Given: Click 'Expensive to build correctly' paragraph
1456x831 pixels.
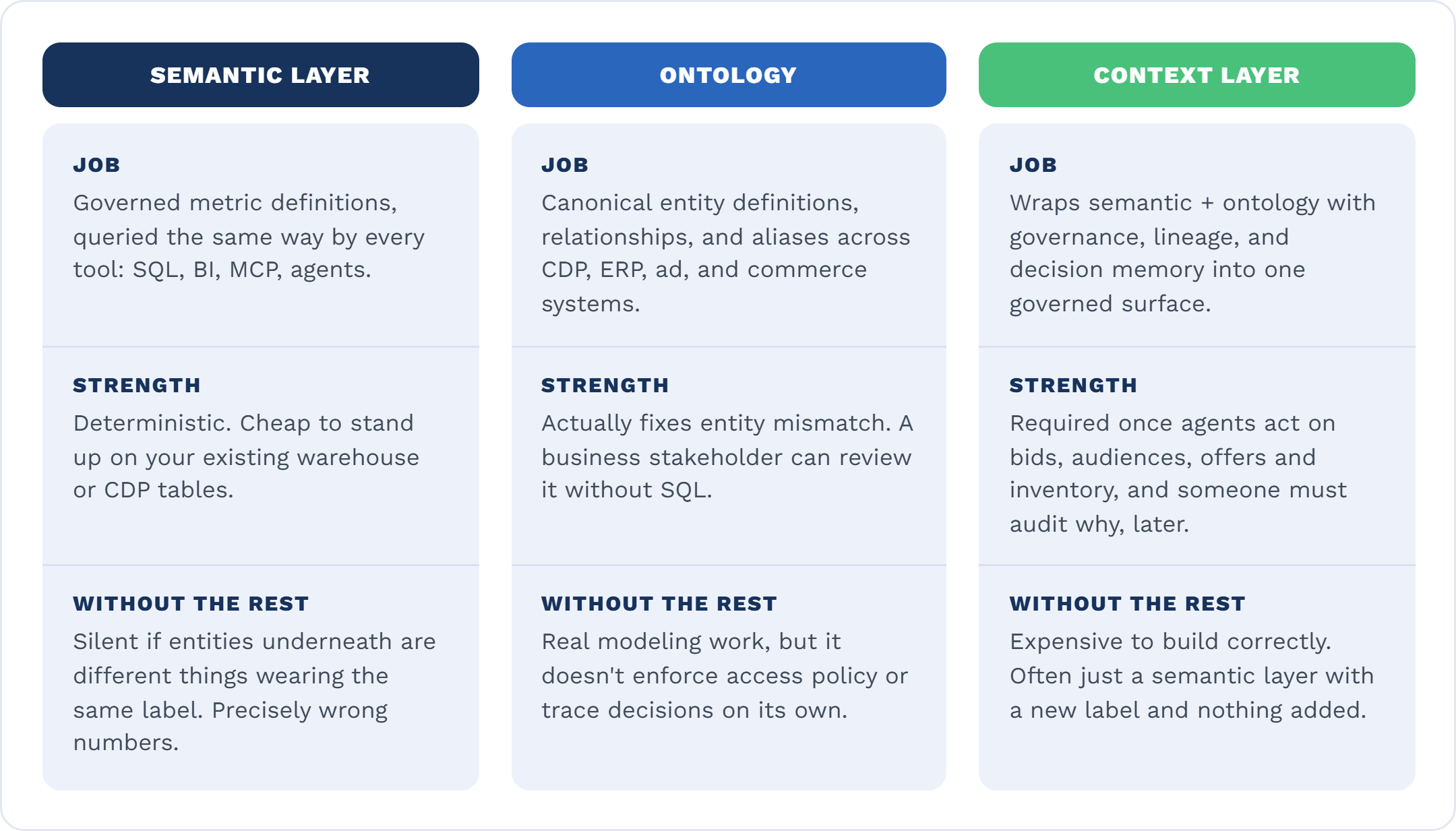Looking at the screenshot, I should pyautogui.click(x=1192, y=676).
